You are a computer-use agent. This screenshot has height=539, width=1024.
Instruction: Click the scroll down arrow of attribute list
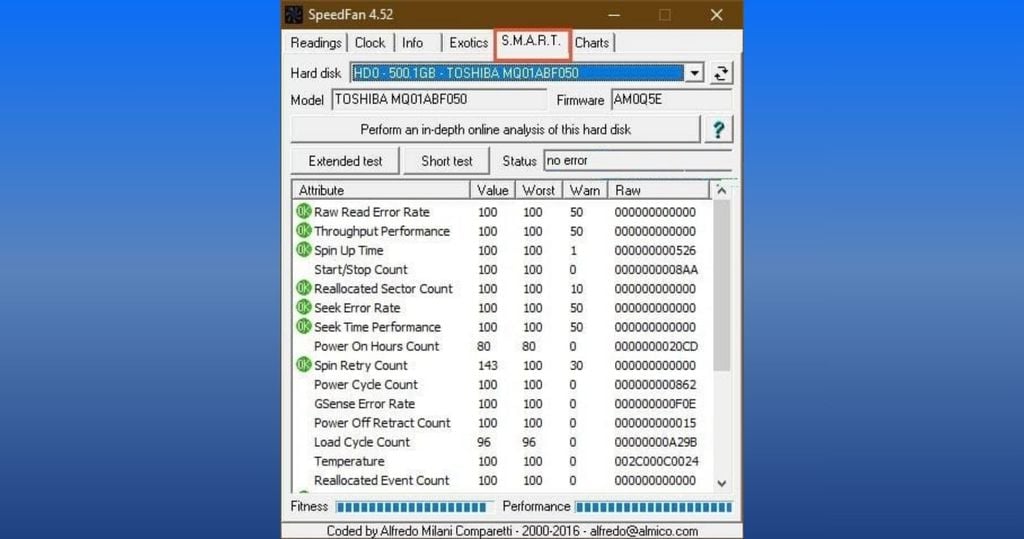pos(721,483)
